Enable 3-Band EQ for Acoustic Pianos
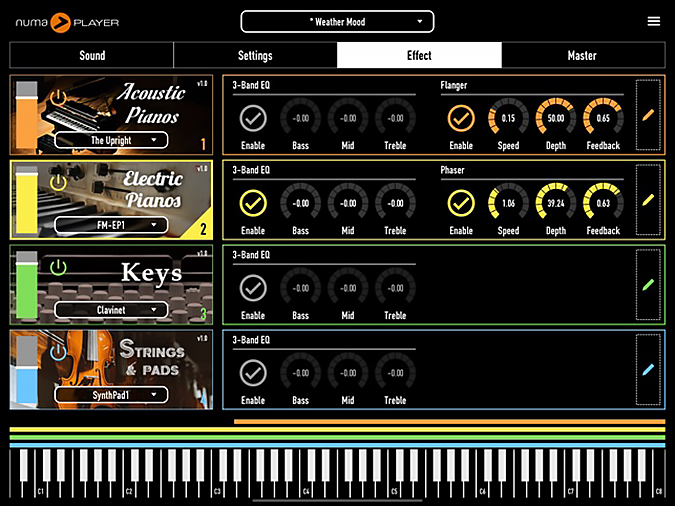Viewport: 675px width, 506px height. click(253, 118)
